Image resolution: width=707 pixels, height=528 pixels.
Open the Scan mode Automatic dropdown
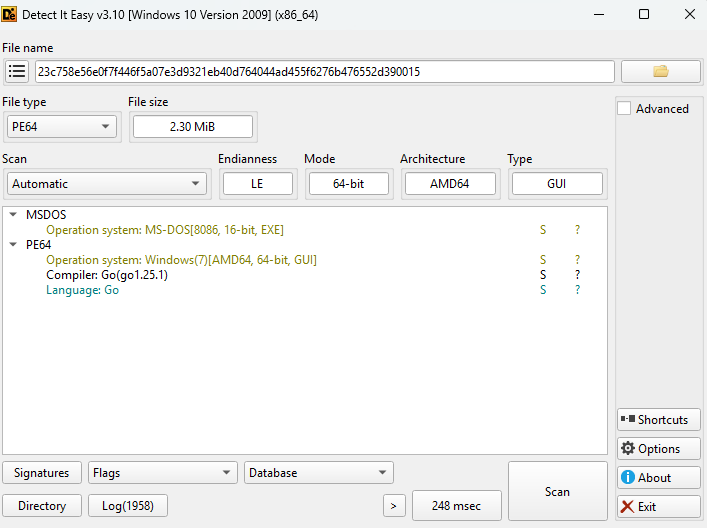click(107, 184)
